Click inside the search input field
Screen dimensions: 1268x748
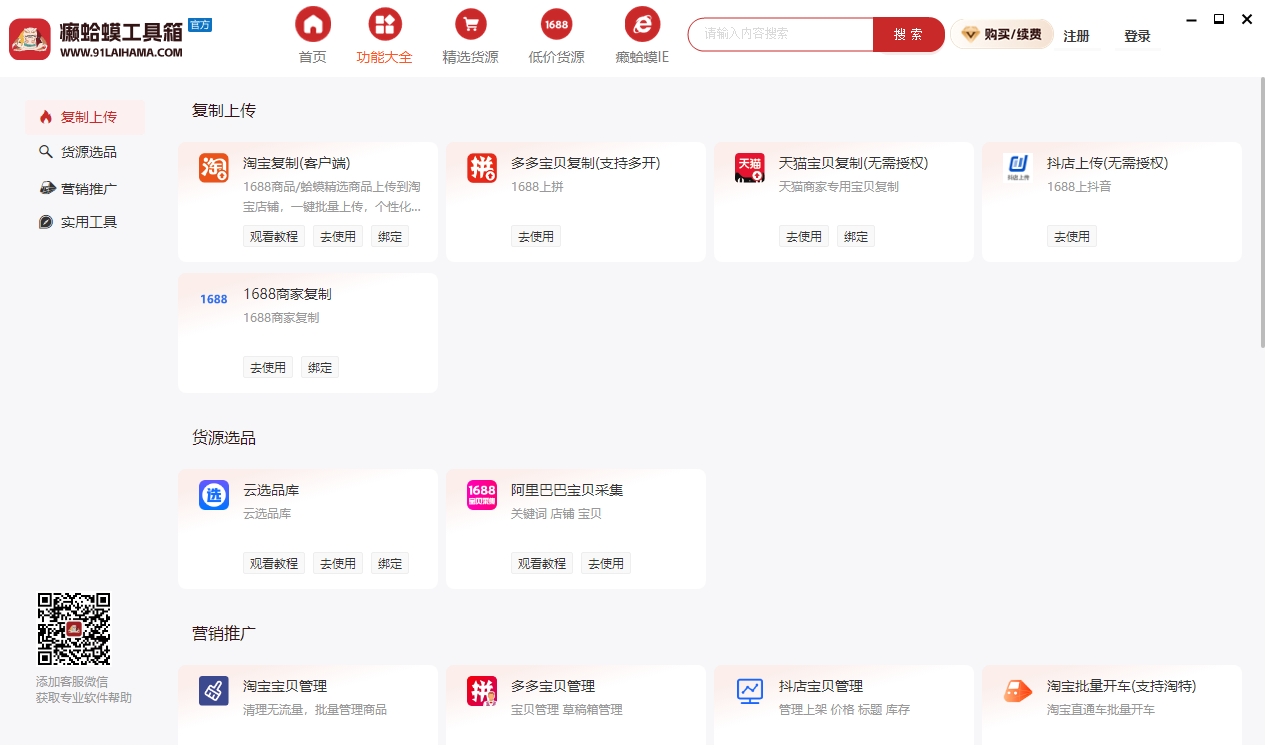click(780, 34)
